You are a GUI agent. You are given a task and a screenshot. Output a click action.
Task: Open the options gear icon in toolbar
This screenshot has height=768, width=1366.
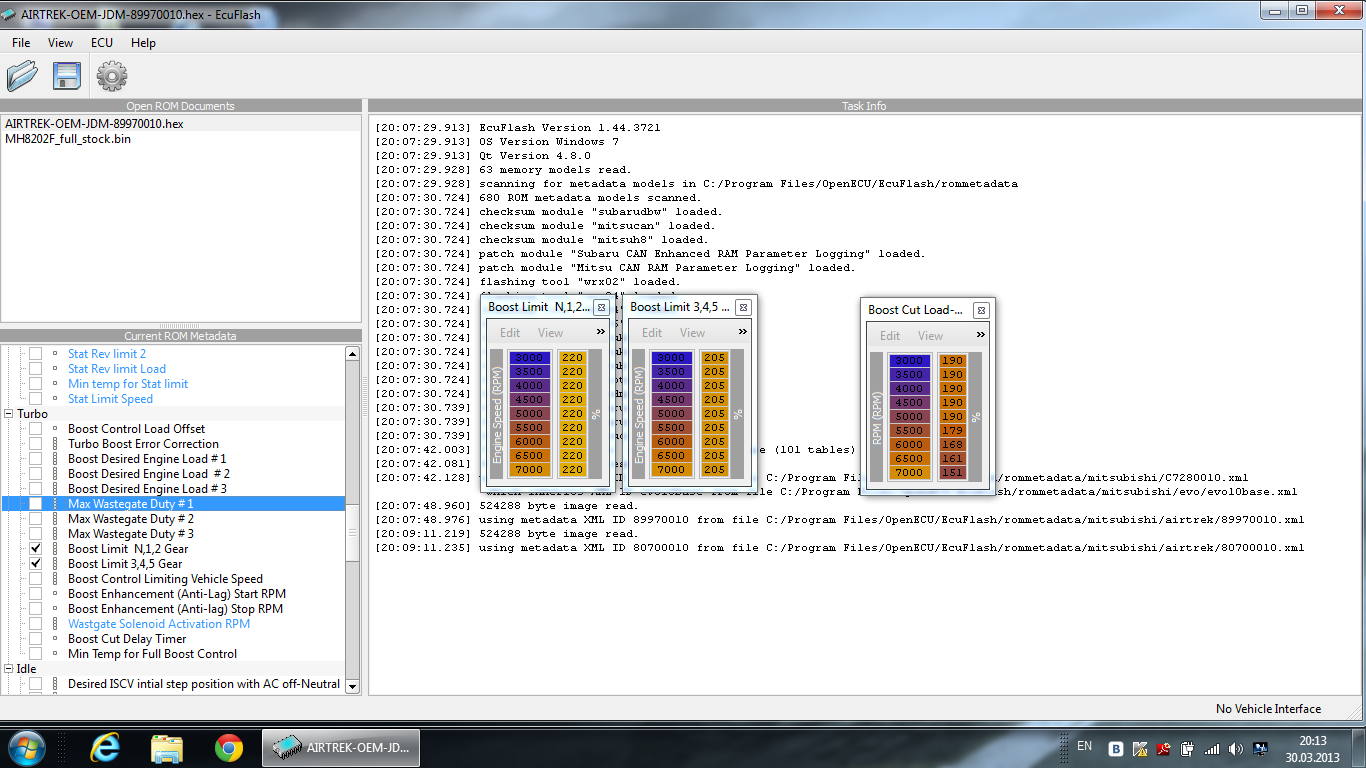point(111,76)
